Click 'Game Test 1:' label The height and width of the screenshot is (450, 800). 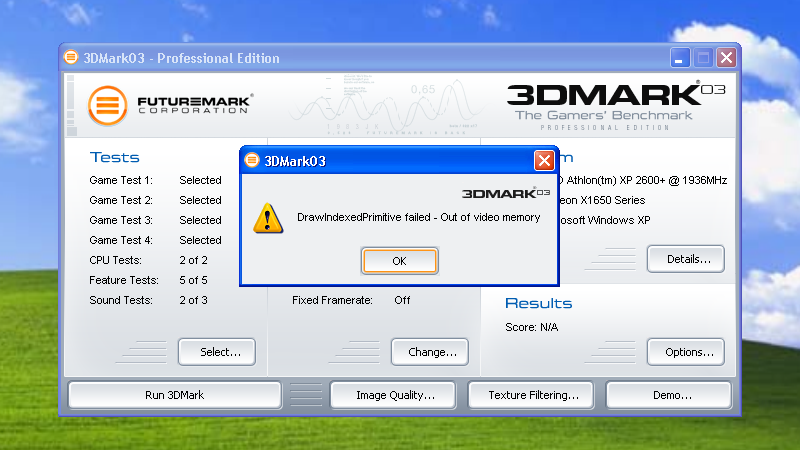pyautogui.click(x=121, y=180)
